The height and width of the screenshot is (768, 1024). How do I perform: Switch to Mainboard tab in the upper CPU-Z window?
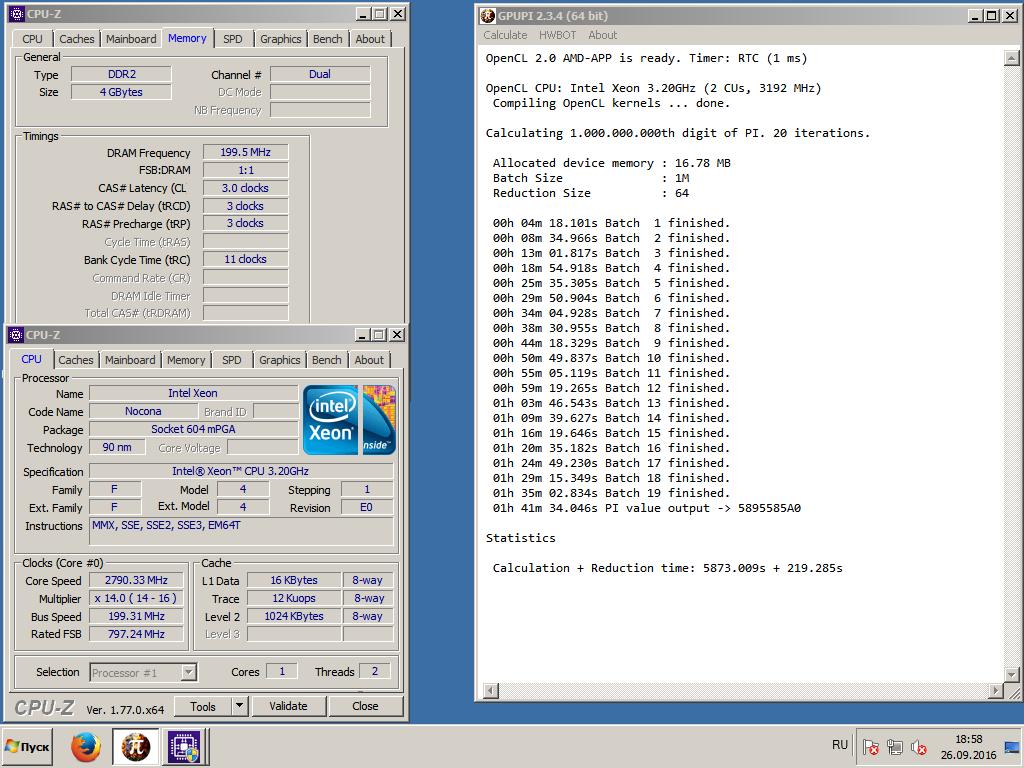pos(131,39)
